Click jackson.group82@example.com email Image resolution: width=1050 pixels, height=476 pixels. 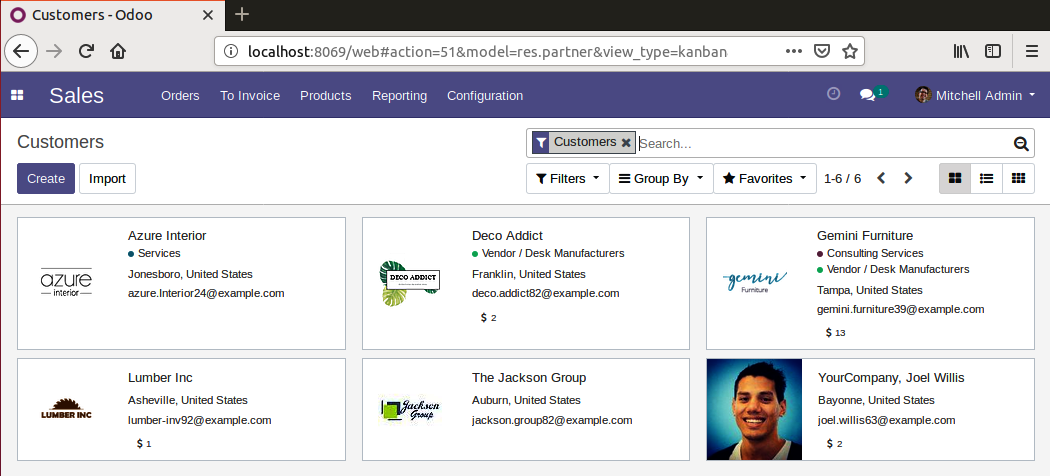coord(552,420)
